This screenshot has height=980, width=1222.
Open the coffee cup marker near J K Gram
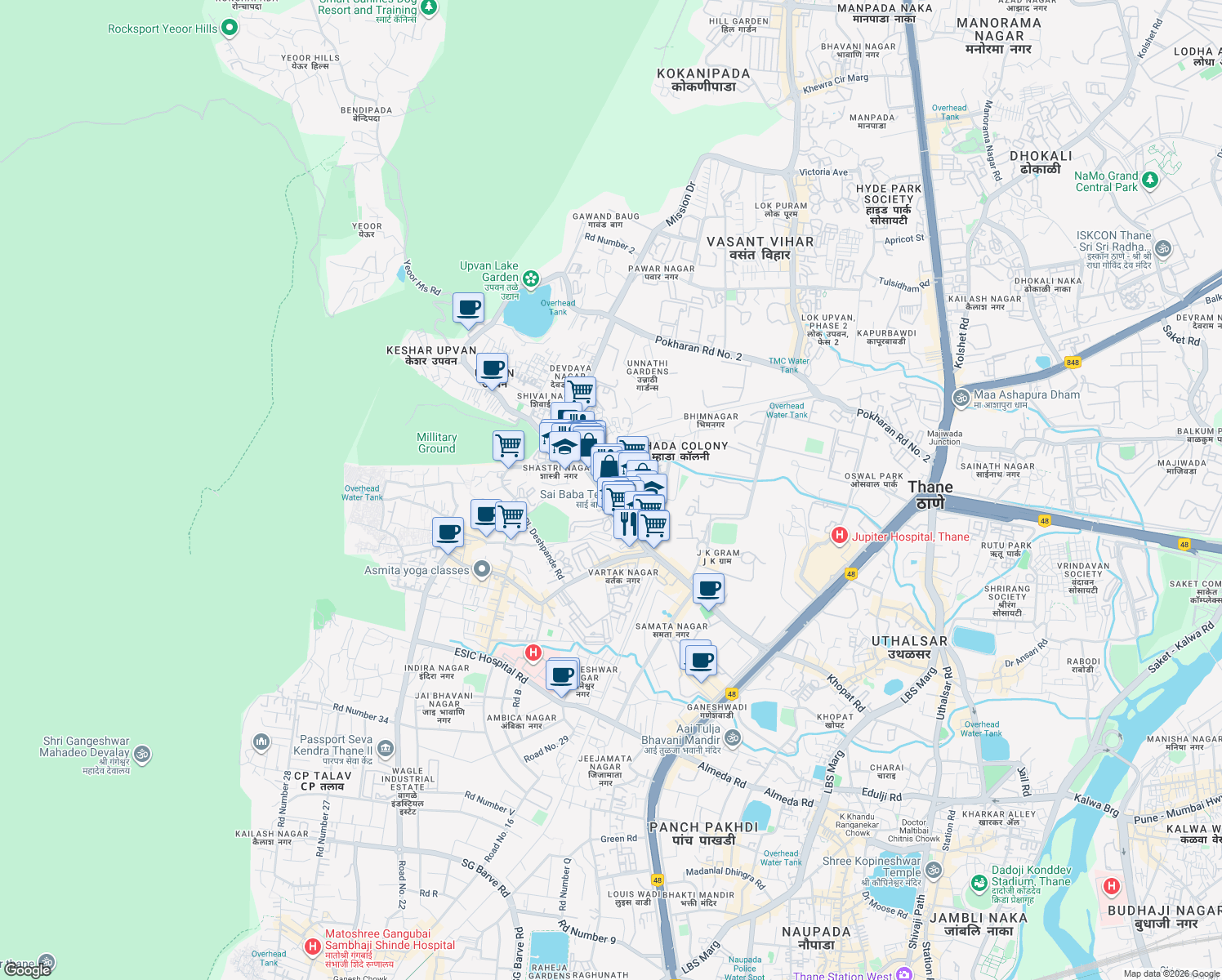pyautogui.click(x=708, y=586)
